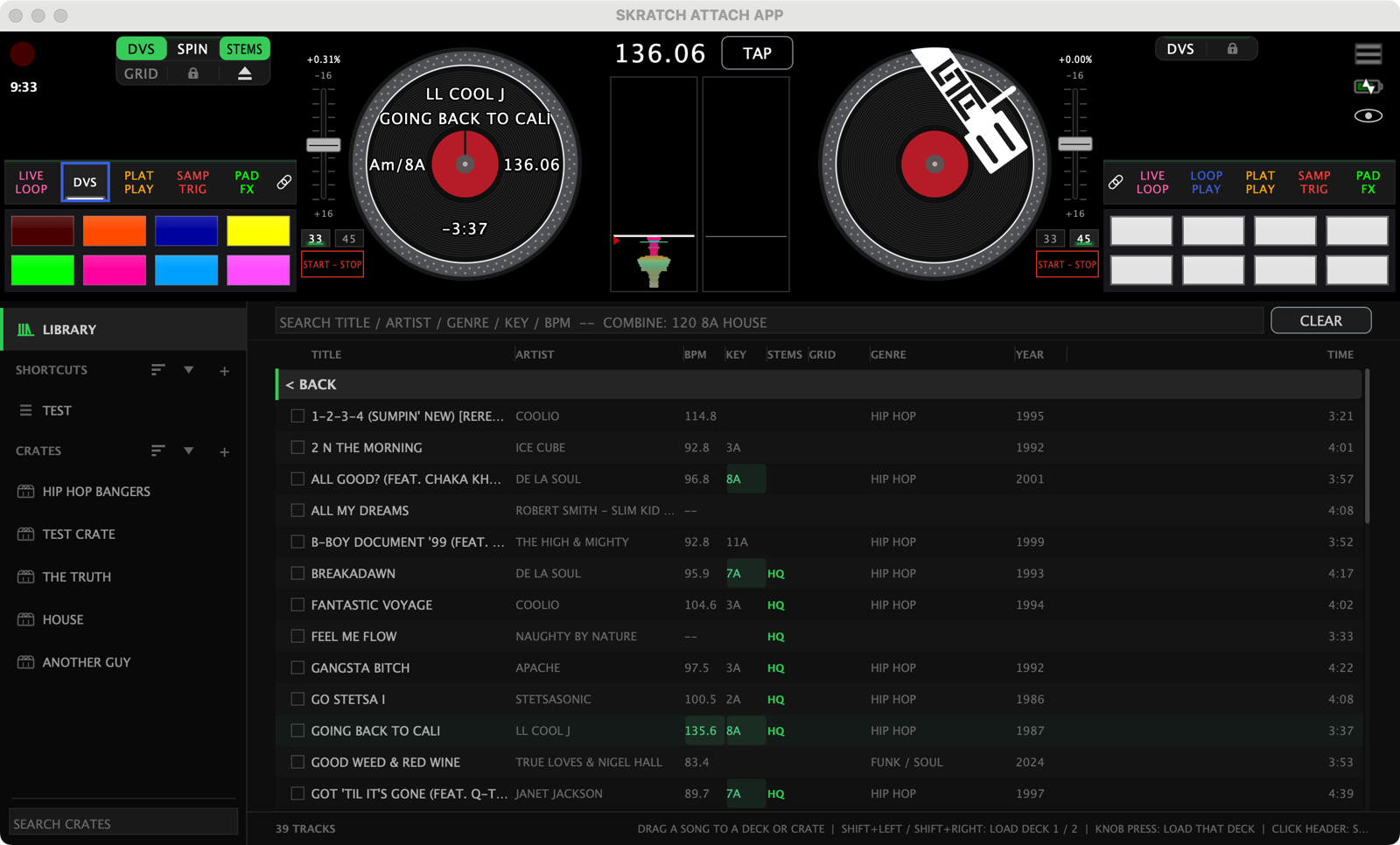
Task: Open the hamburger menu
Action: point(1368,54)
